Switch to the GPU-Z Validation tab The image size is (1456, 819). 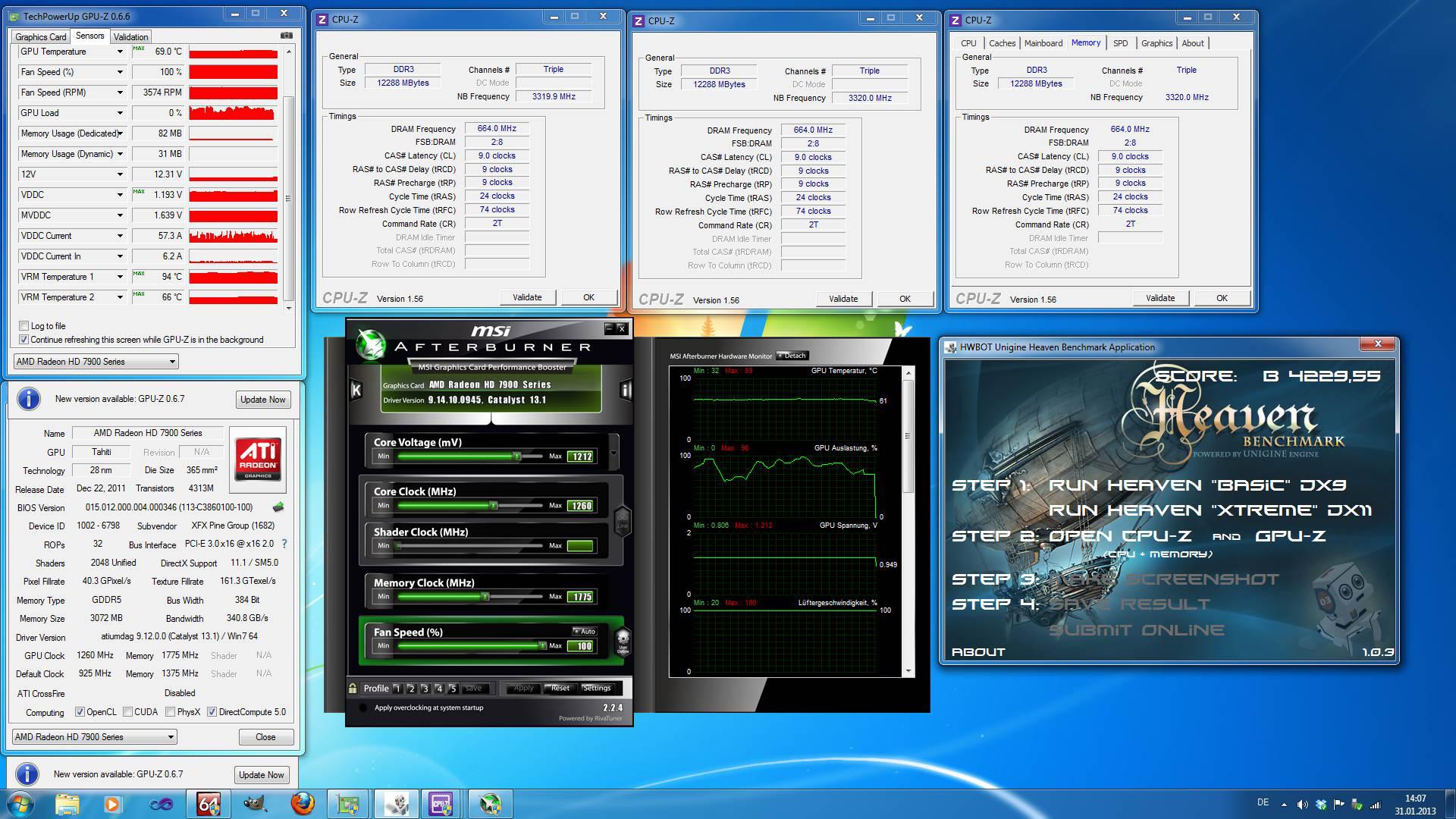[130, 36]
